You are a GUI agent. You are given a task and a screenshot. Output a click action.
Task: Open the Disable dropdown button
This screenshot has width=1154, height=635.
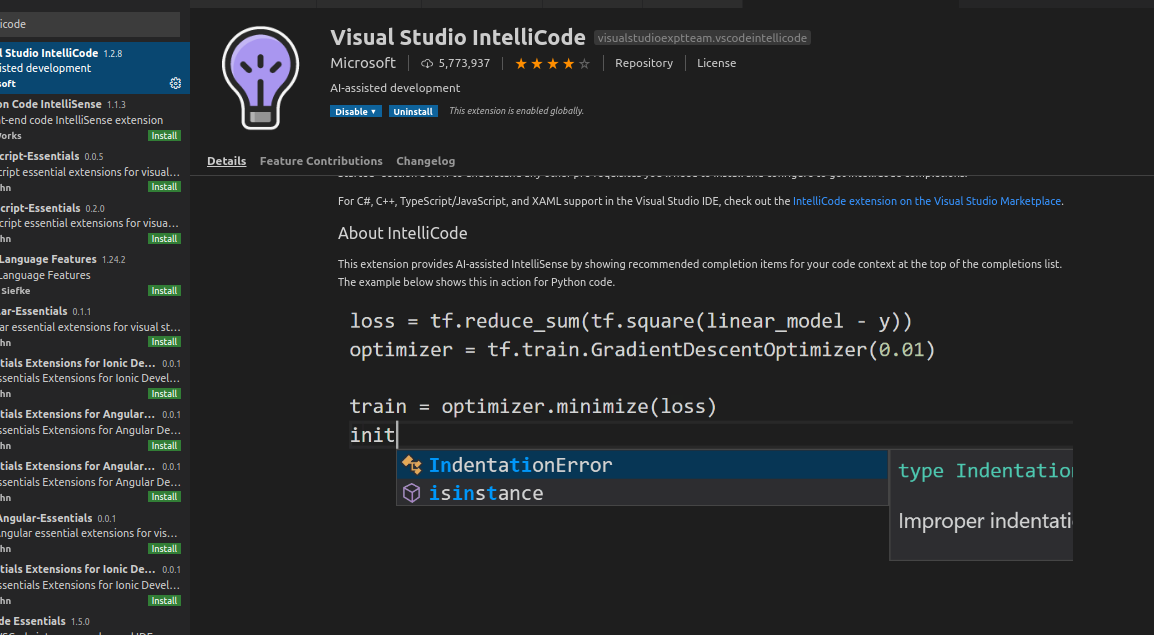pyautogui.click(x=356, y=111)
